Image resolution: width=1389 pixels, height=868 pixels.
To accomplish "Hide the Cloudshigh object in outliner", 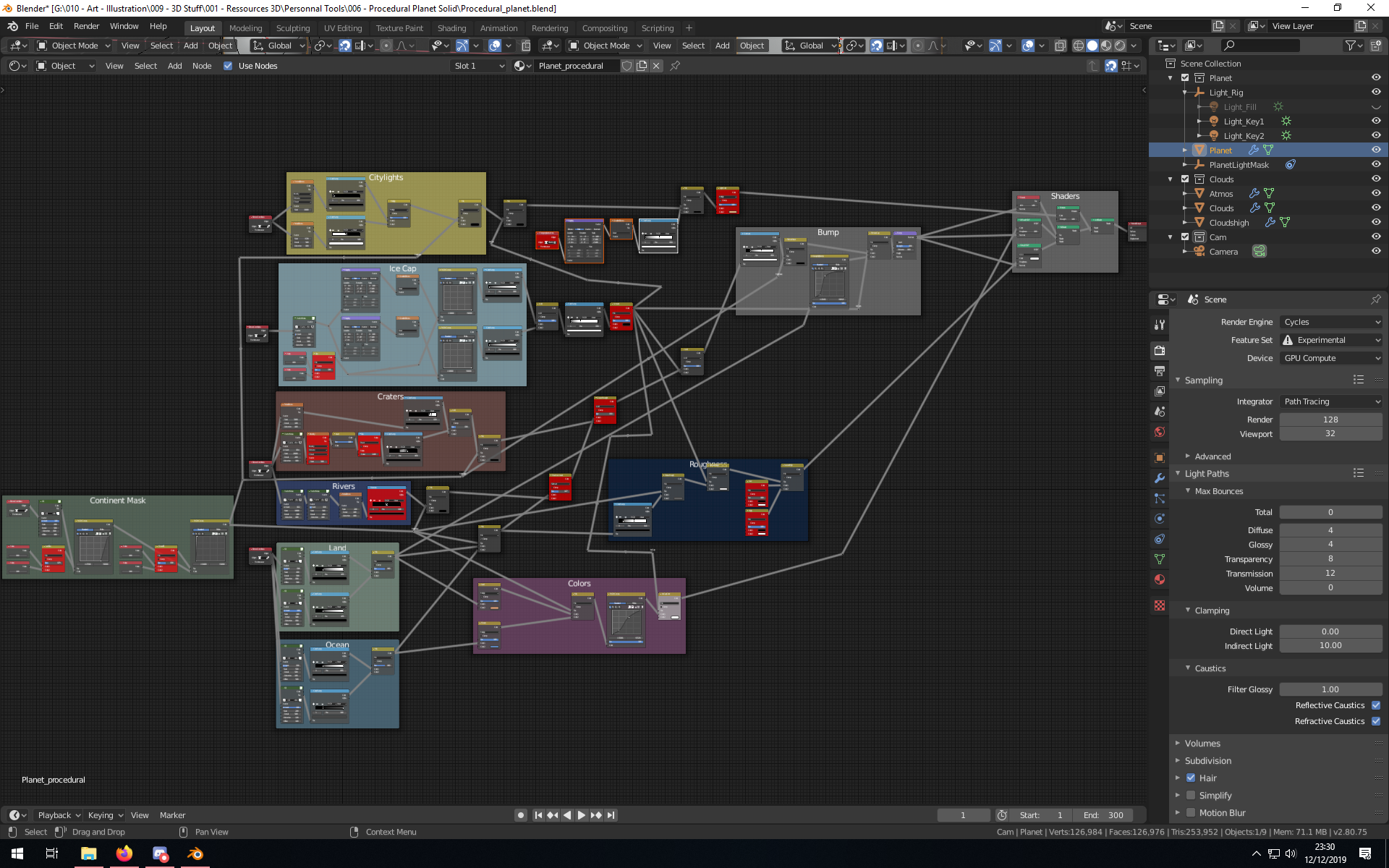I will point(1375,223).
